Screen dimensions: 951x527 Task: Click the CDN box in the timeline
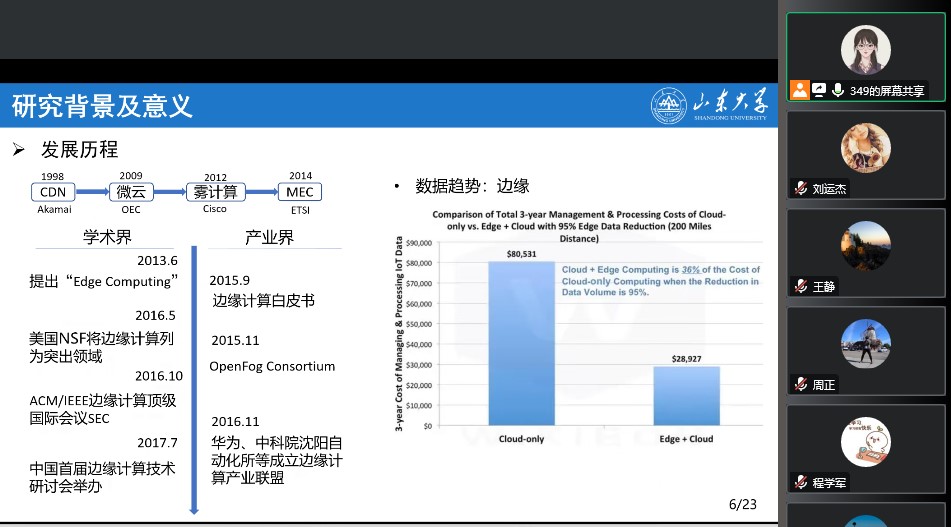pos(53,192)
